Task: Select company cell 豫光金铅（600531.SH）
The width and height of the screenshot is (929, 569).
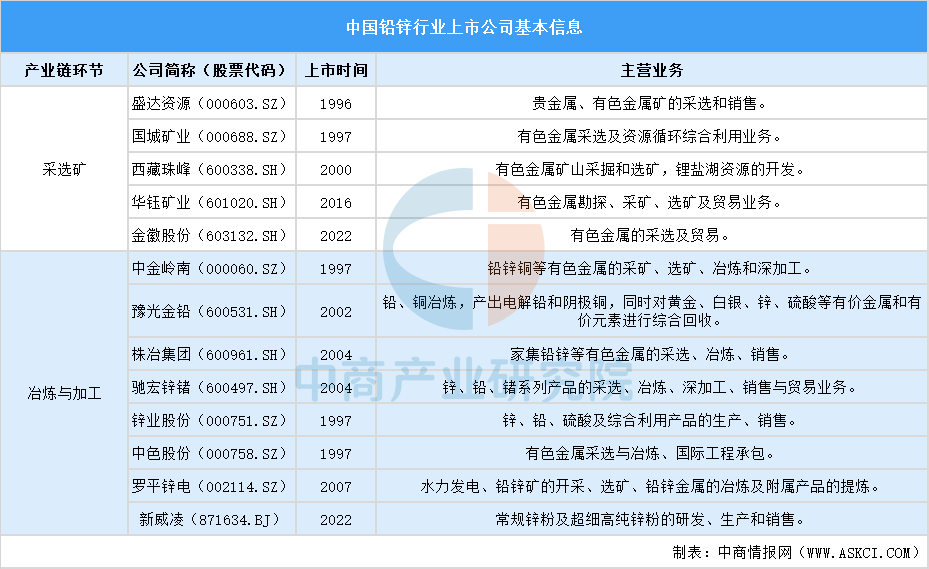Action: coord(212,311)
